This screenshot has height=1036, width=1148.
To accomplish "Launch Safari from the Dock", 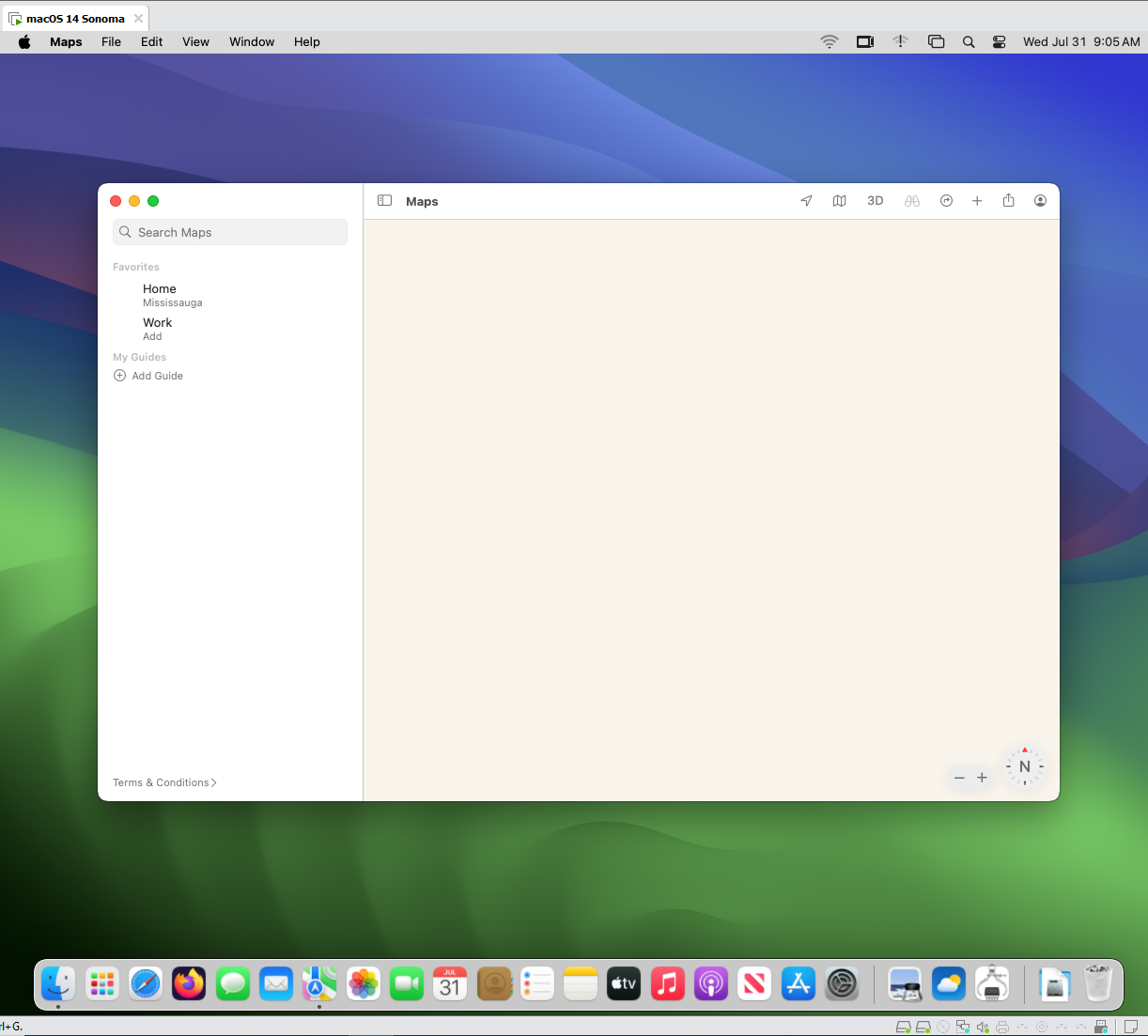I will click(x=146, y=983).
